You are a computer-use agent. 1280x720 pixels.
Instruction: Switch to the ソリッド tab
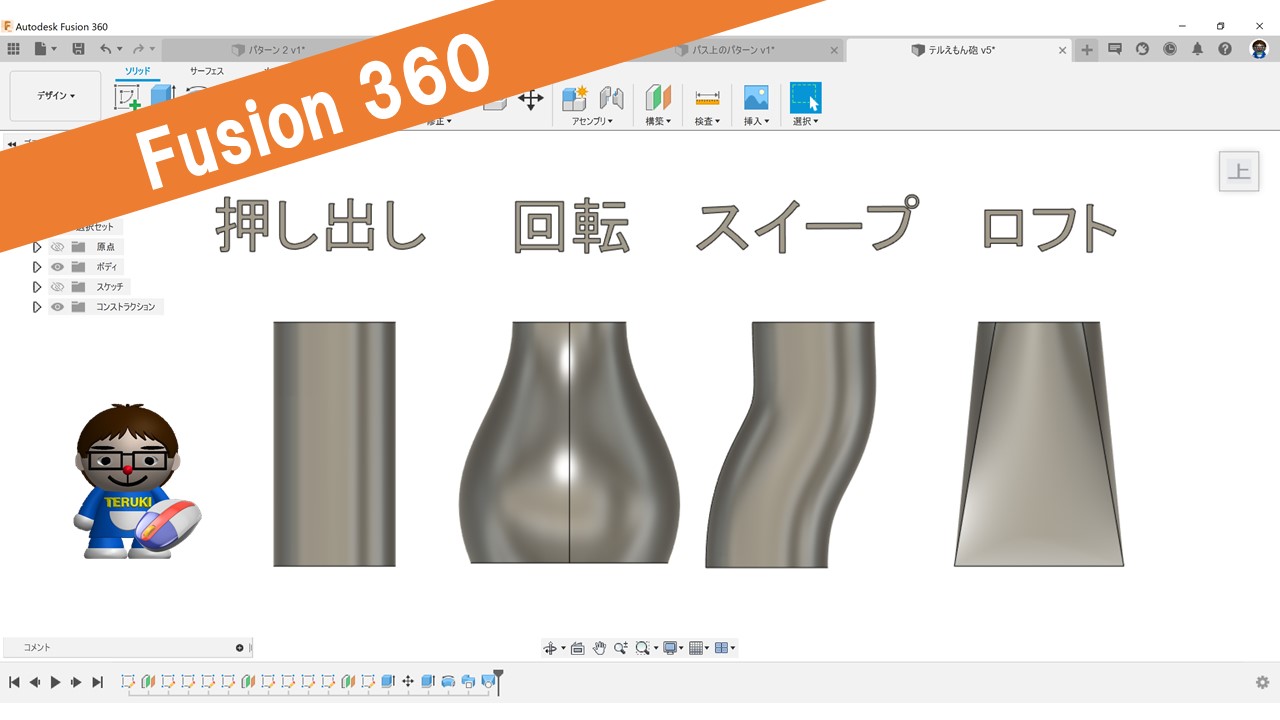137,72
